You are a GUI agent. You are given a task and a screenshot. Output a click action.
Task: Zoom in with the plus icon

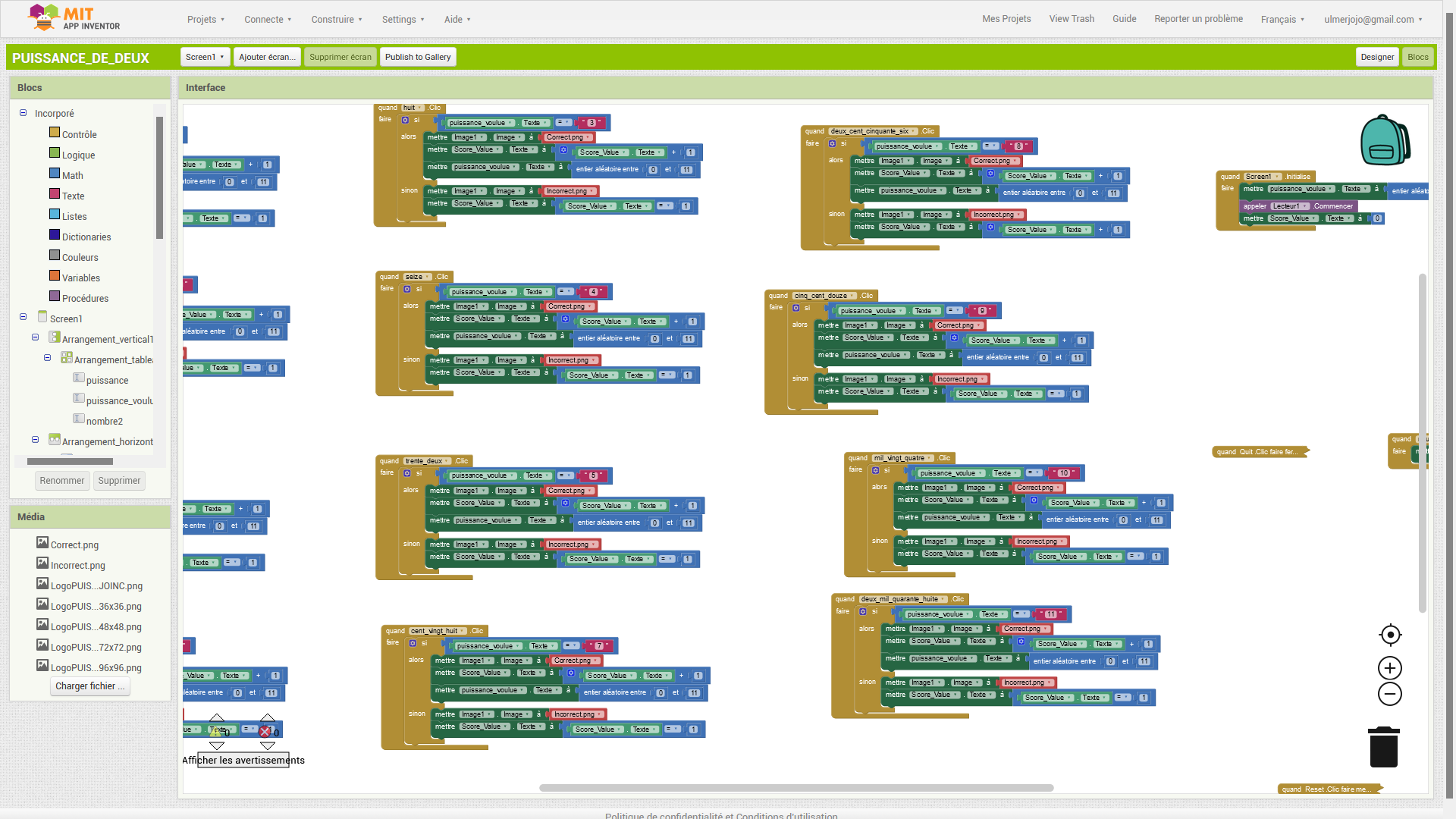pyautogui.click(x=1389, y=668)
